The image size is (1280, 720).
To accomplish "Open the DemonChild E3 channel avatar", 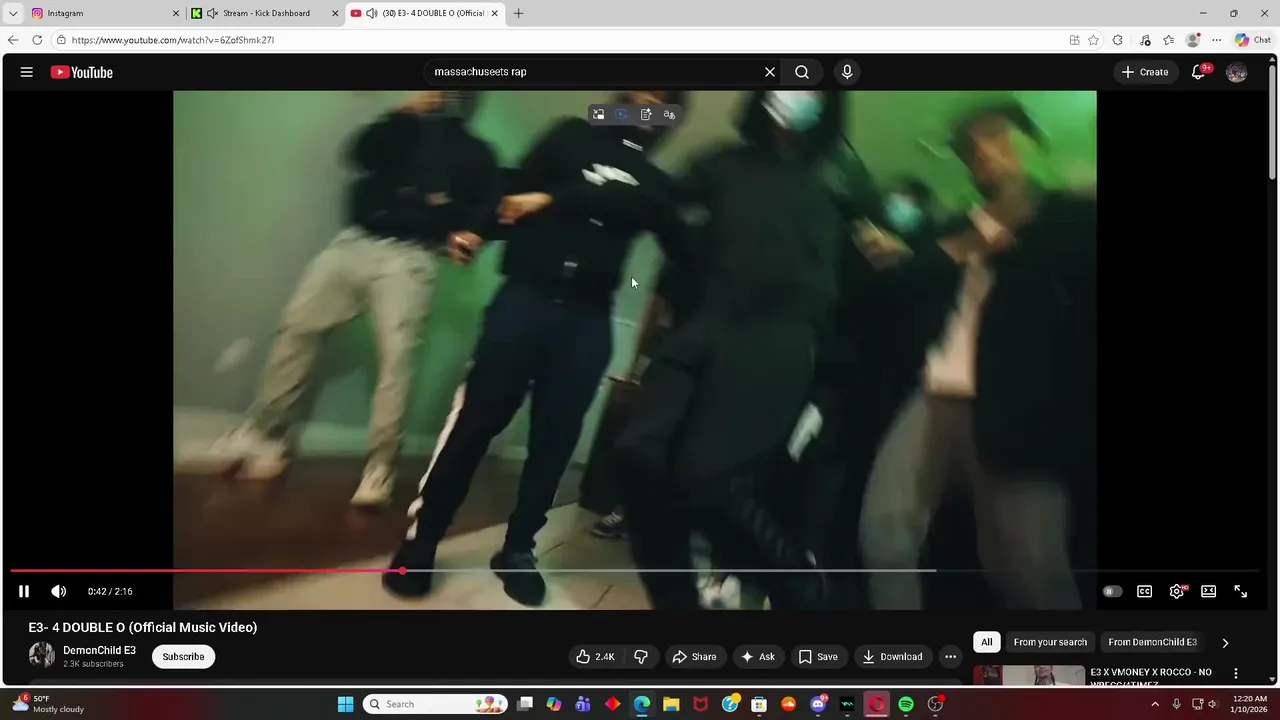I will click(x=42, y=655).
